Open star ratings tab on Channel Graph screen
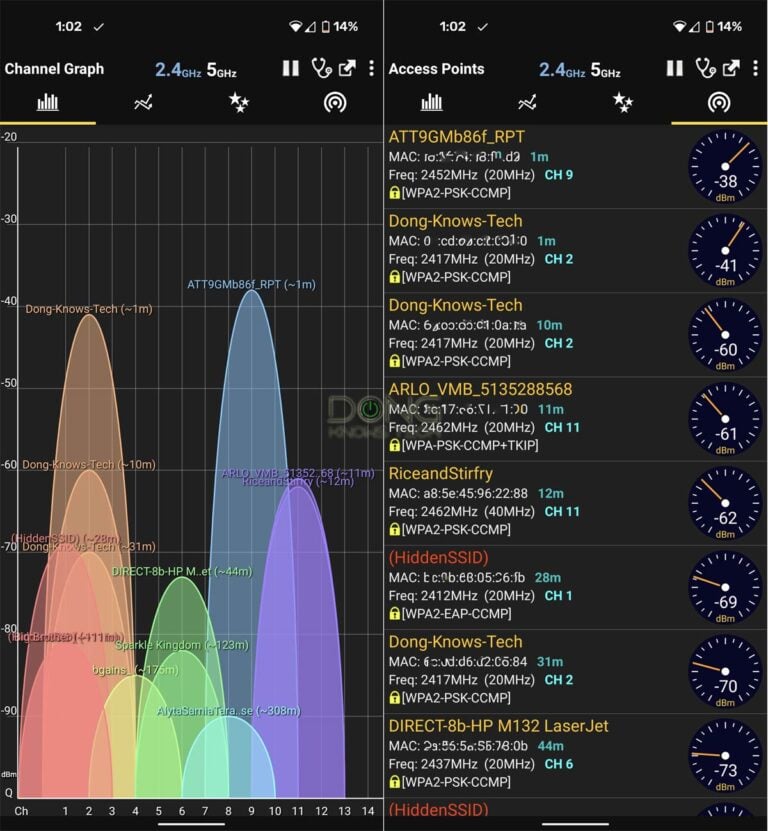The image size is (768, 831). [x=238, y=102]
